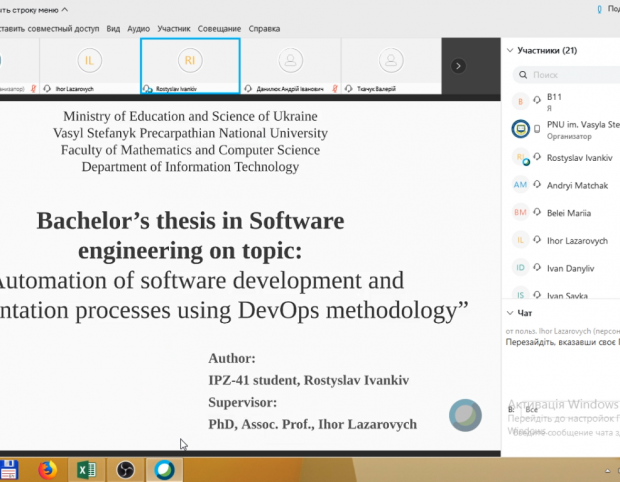The height and width of the screenshot is (482, 620).
Task: Open the Аудио menu
Action: (x=139, y=29)
